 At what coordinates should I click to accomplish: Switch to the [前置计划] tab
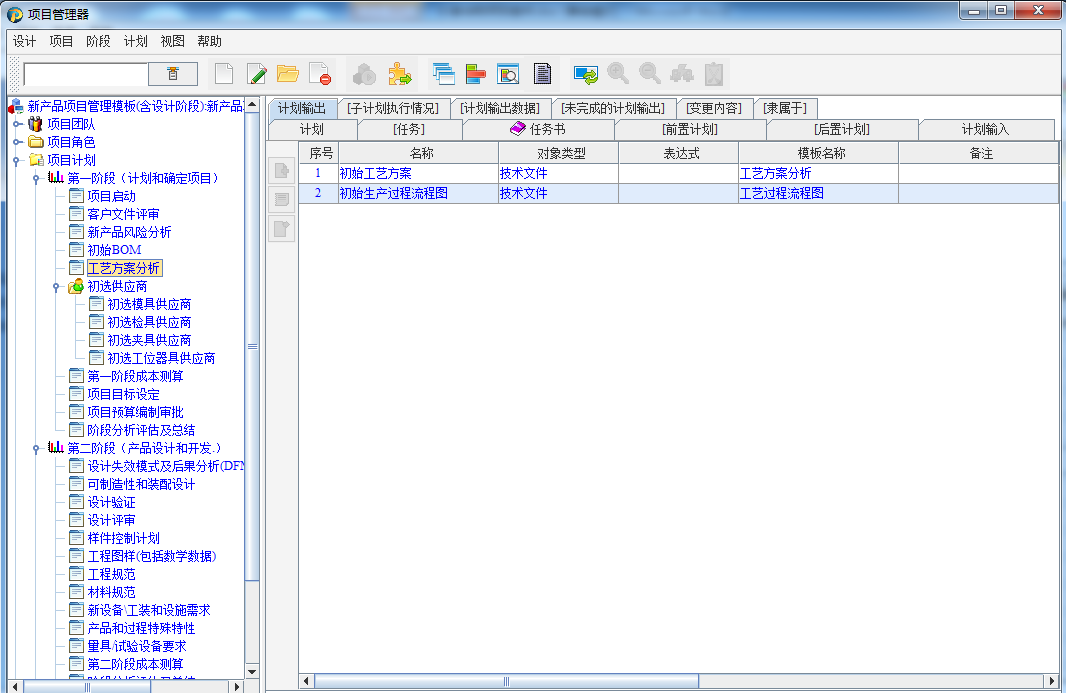(x=690, y=129)
